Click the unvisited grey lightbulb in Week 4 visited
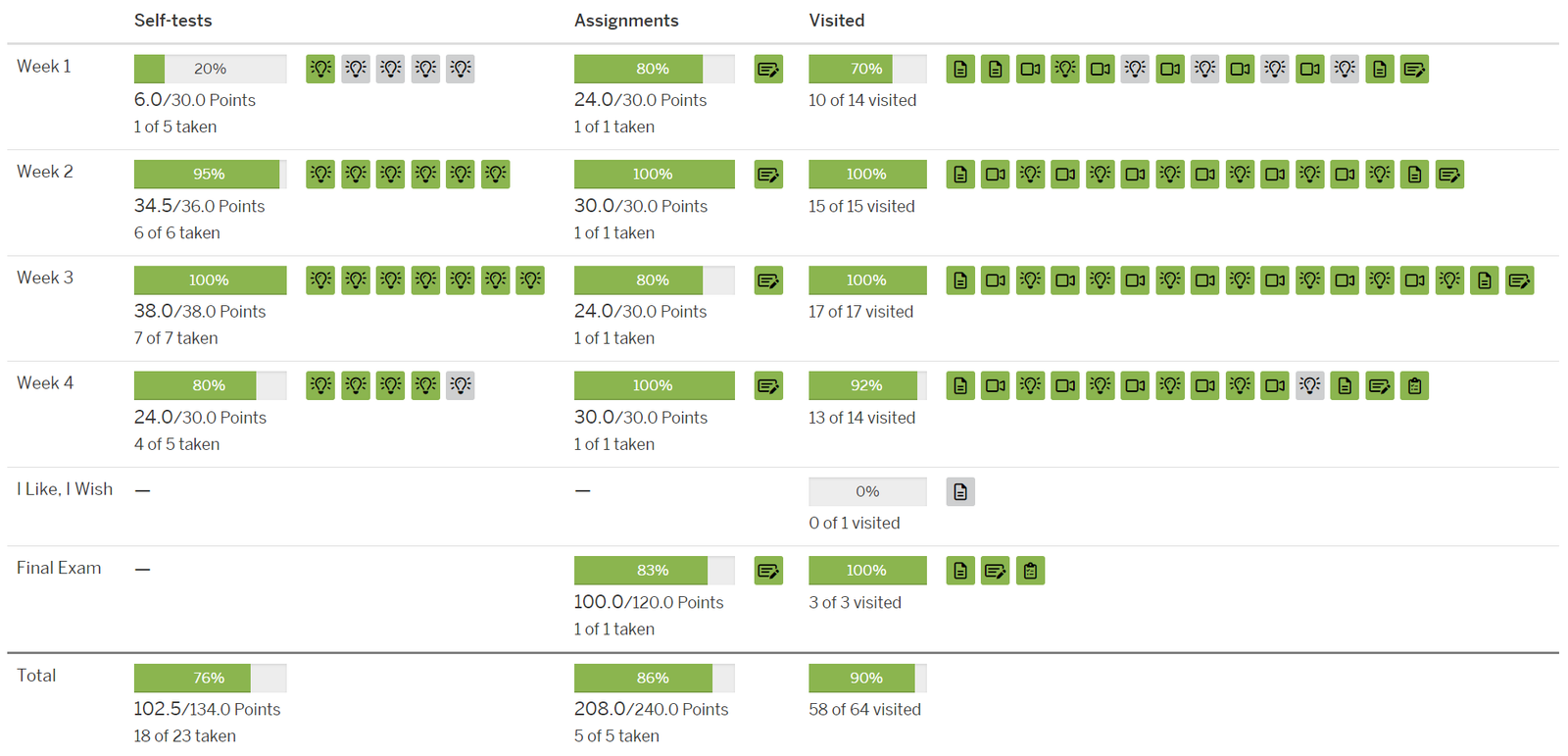The width and height of the screenshot is (1568, 756). click(x=1309, y=385)
